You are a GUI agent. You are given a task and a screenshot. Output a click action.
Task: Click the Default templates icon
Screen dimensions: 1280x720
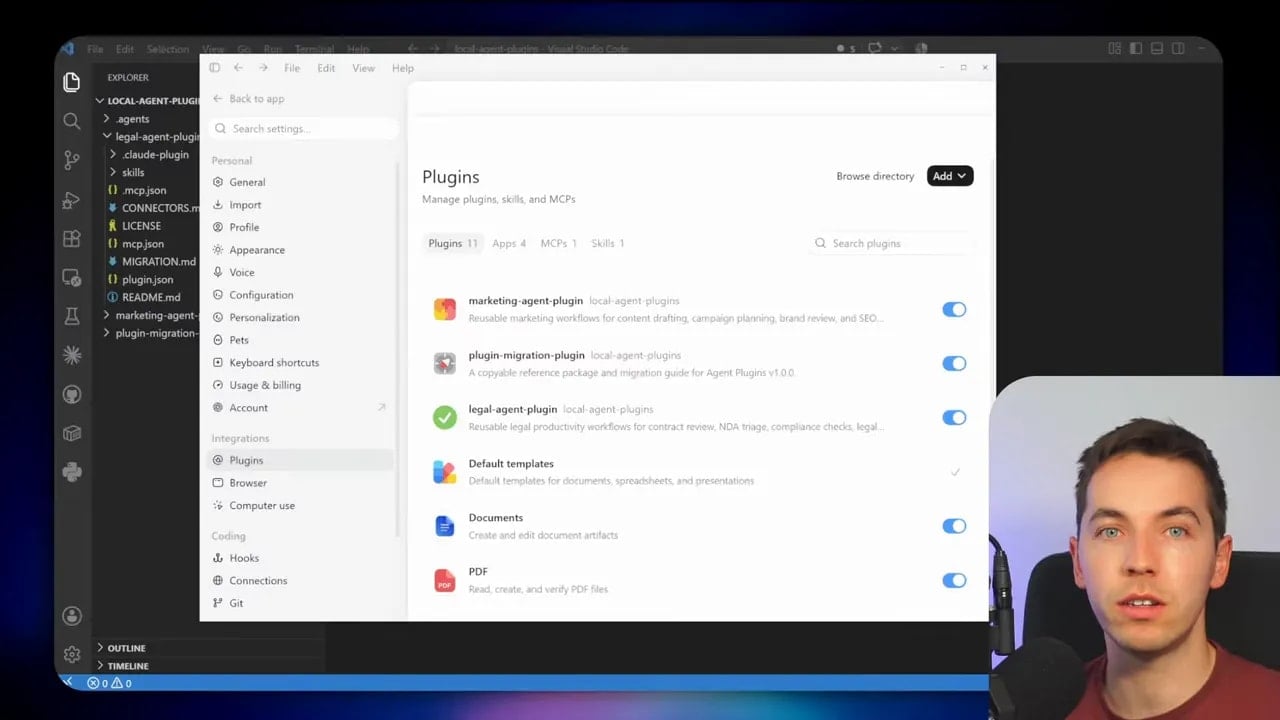click(445, 472)
